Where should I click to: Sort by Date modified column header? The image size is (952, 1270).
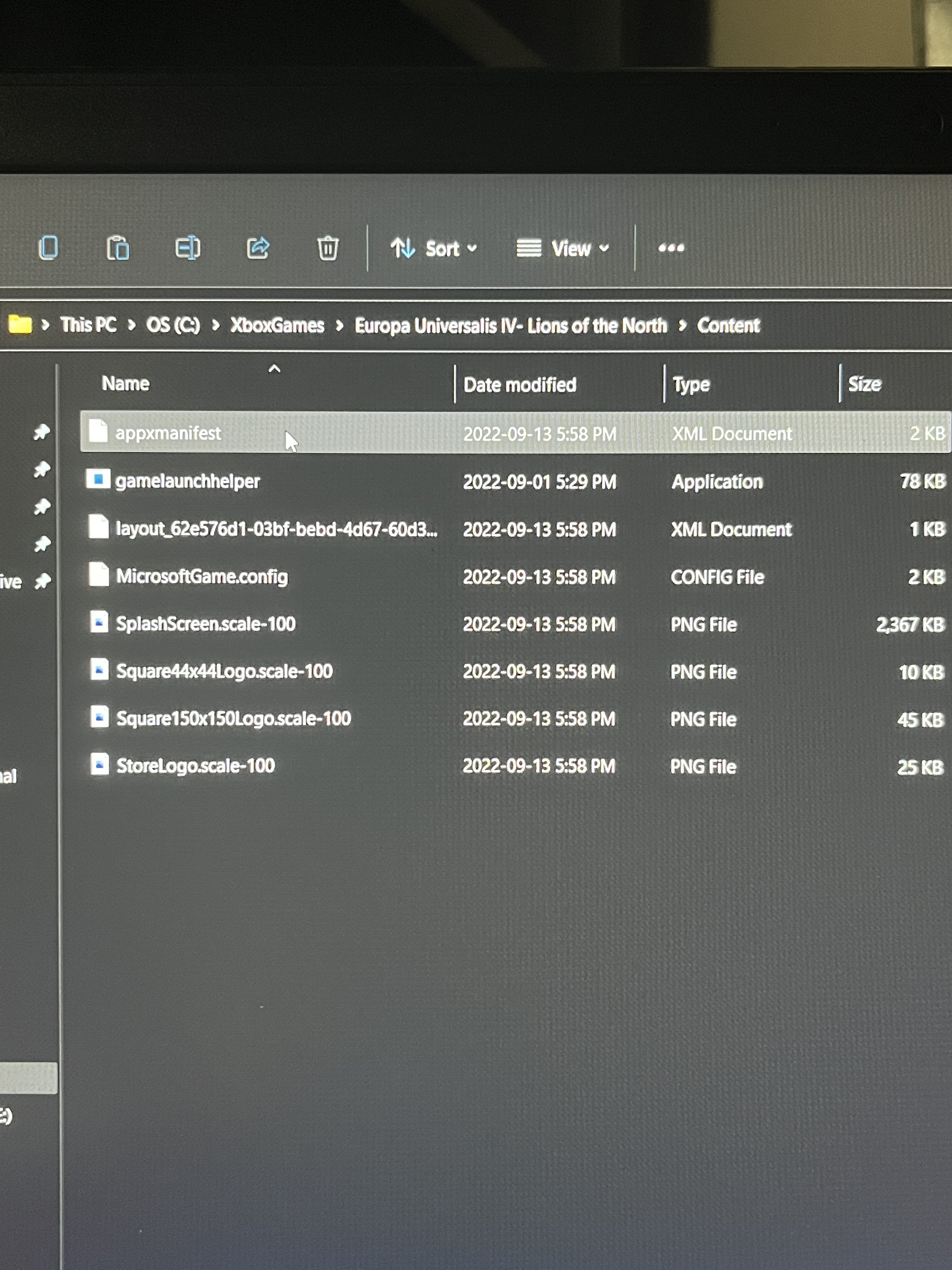(520, 385)
